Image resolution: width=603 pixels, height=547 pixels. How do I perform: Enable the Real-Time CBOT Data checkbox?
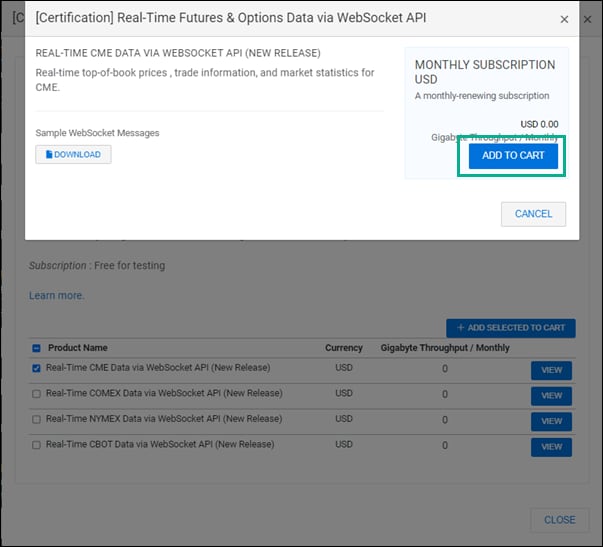[x=37, y=446]
